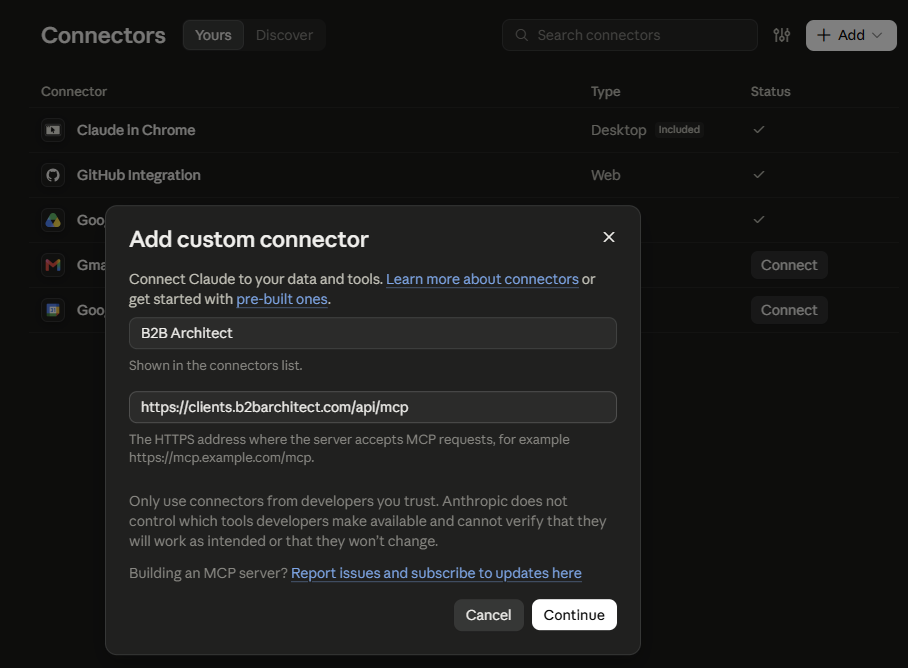Cancel adding the custom connector

point(489,615)
